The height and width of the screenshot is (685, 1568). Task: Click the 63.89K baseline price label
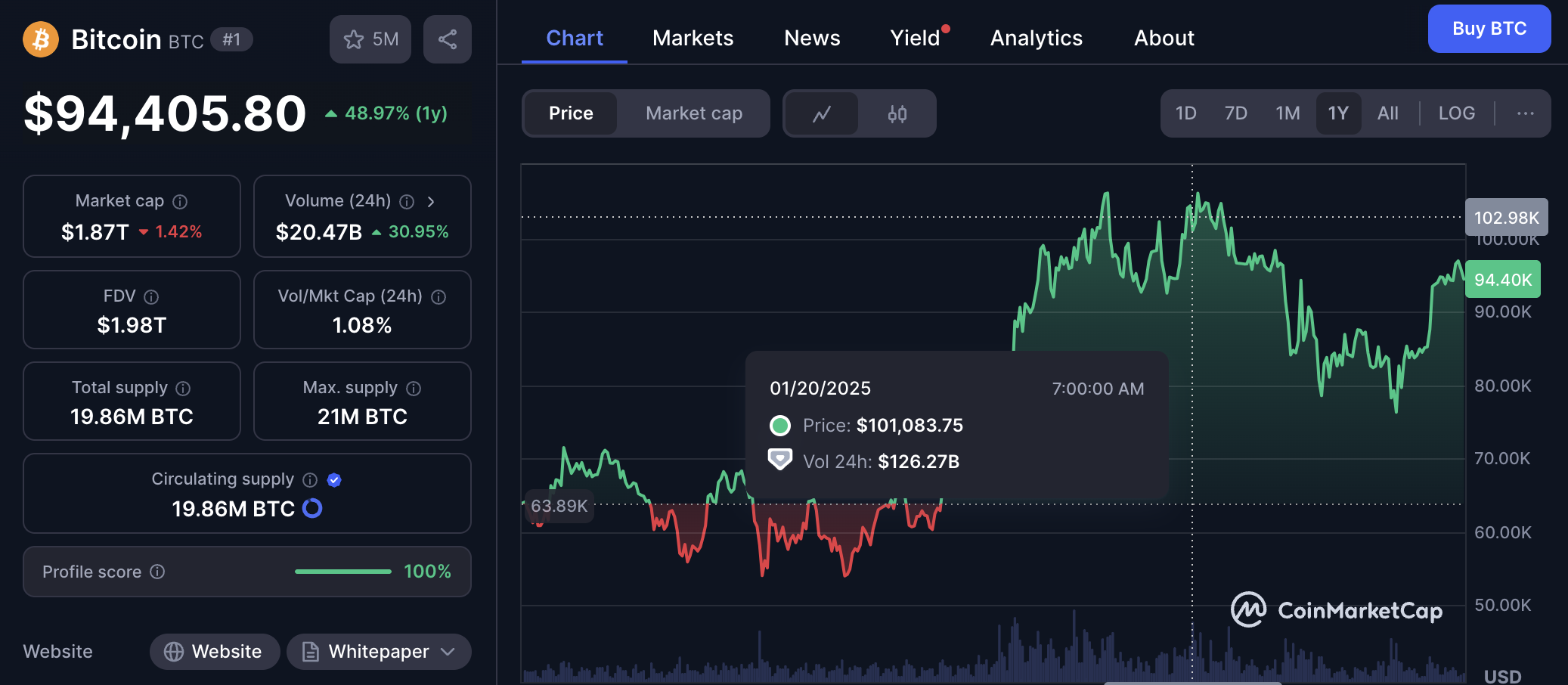(559, 506)
